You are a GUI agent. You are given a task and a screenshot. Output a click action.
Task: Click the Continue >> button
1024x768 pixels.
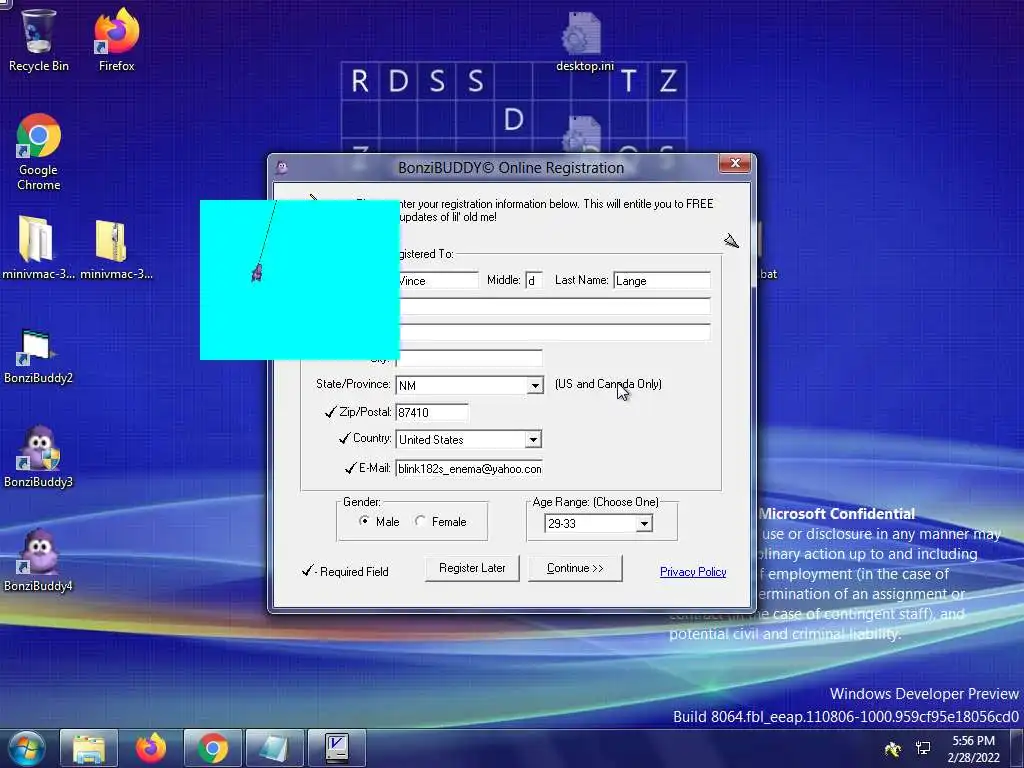pos(575,568)
